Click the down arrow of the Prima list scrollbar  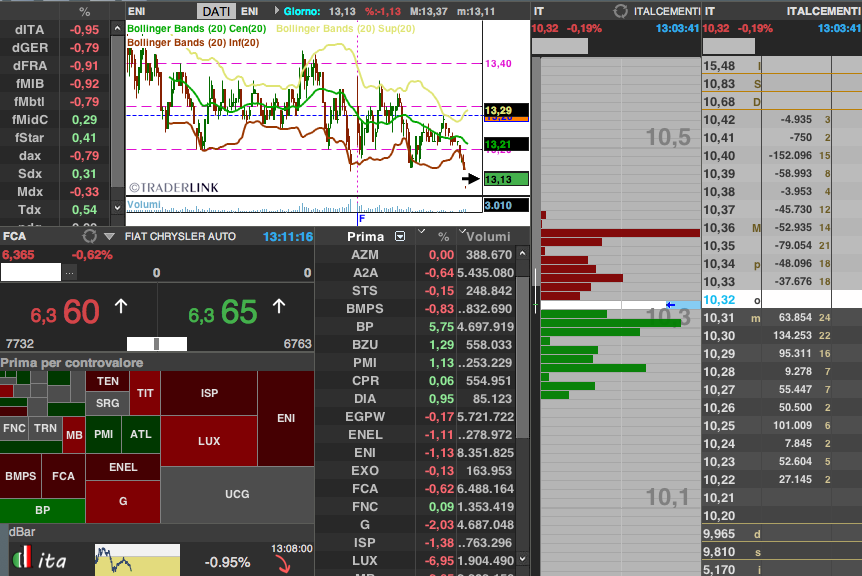tap(523, 558)
